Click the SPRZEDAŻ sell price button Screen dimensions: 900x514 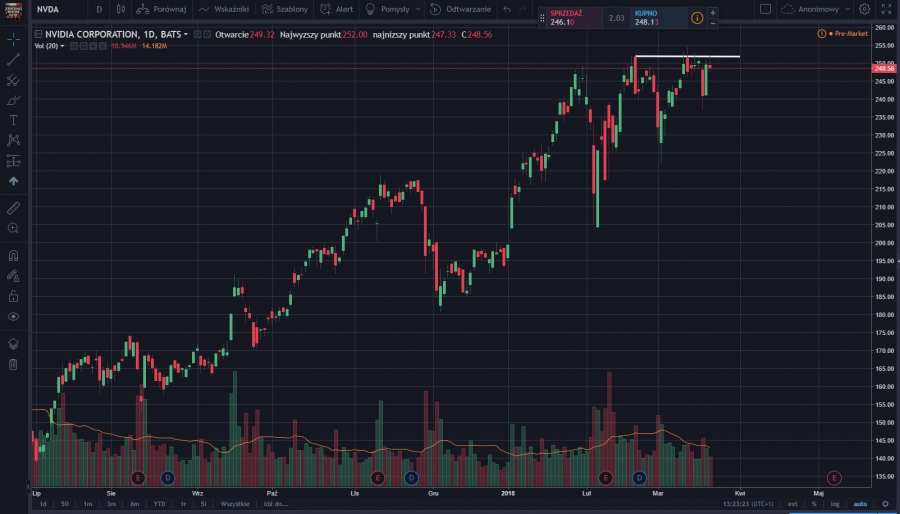pos(574,17)
